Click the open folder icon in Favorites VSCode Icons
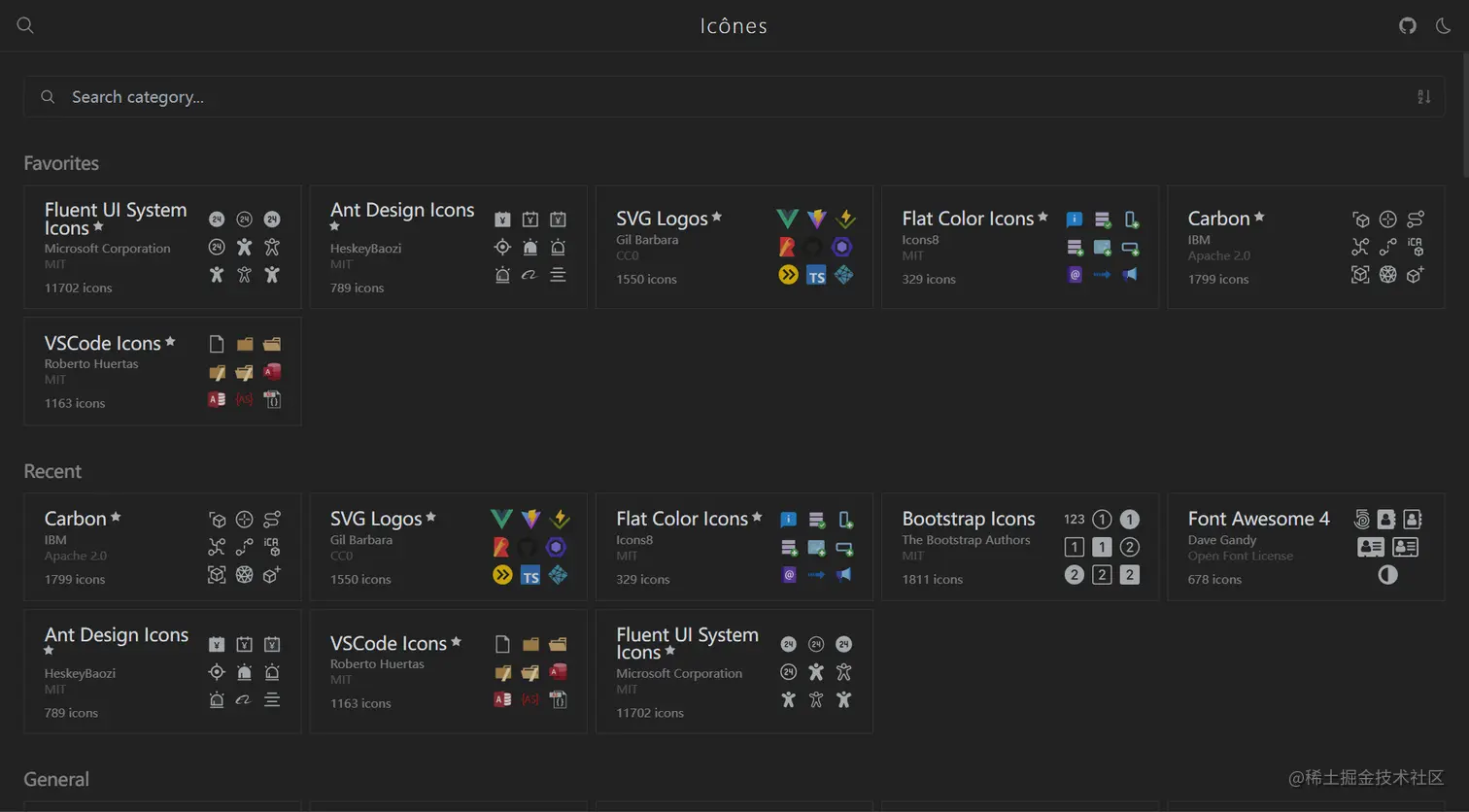The width and height of the screenshot is (1469, 812). (272, 344)
